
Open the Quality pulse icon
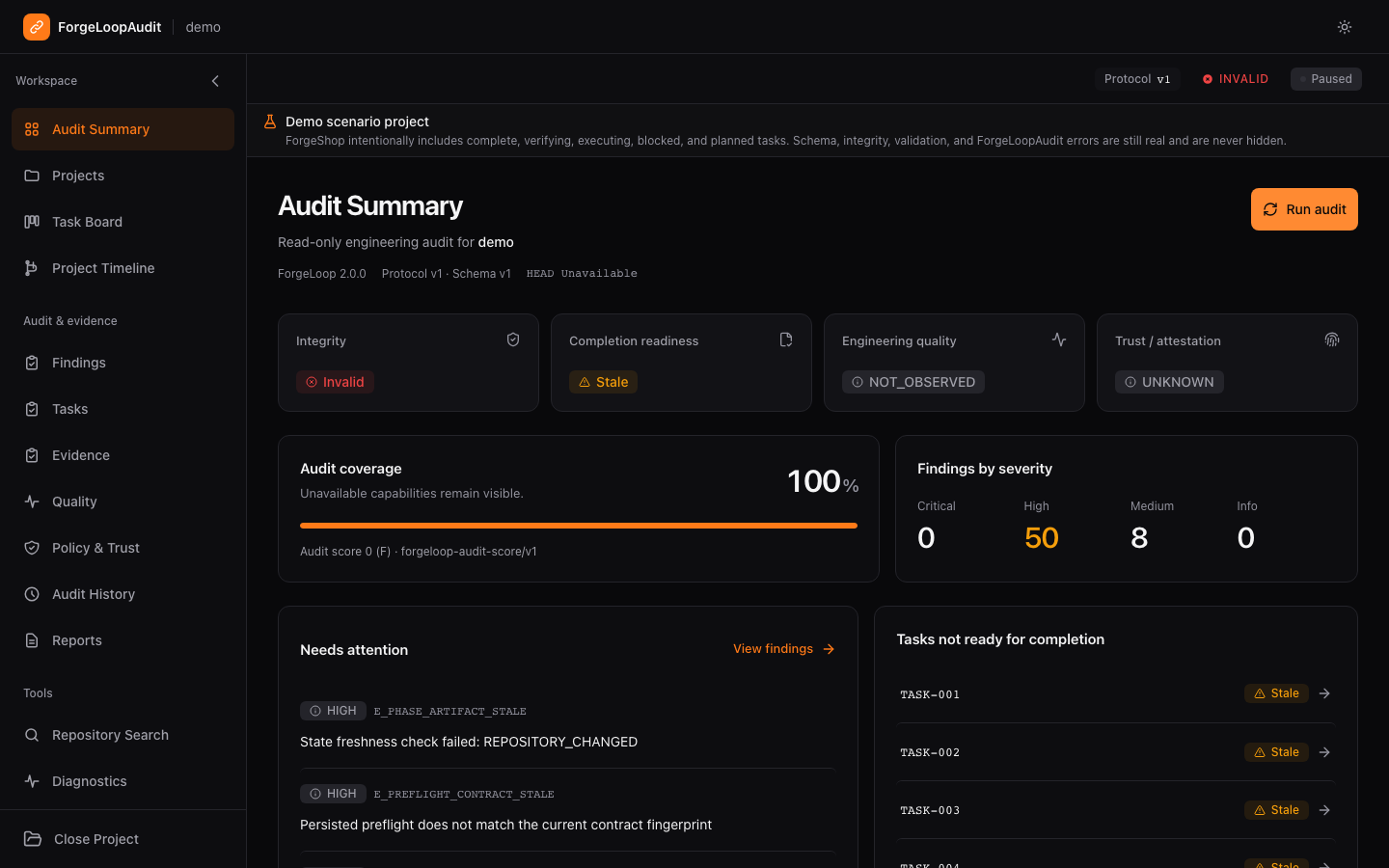click(32, 502)
